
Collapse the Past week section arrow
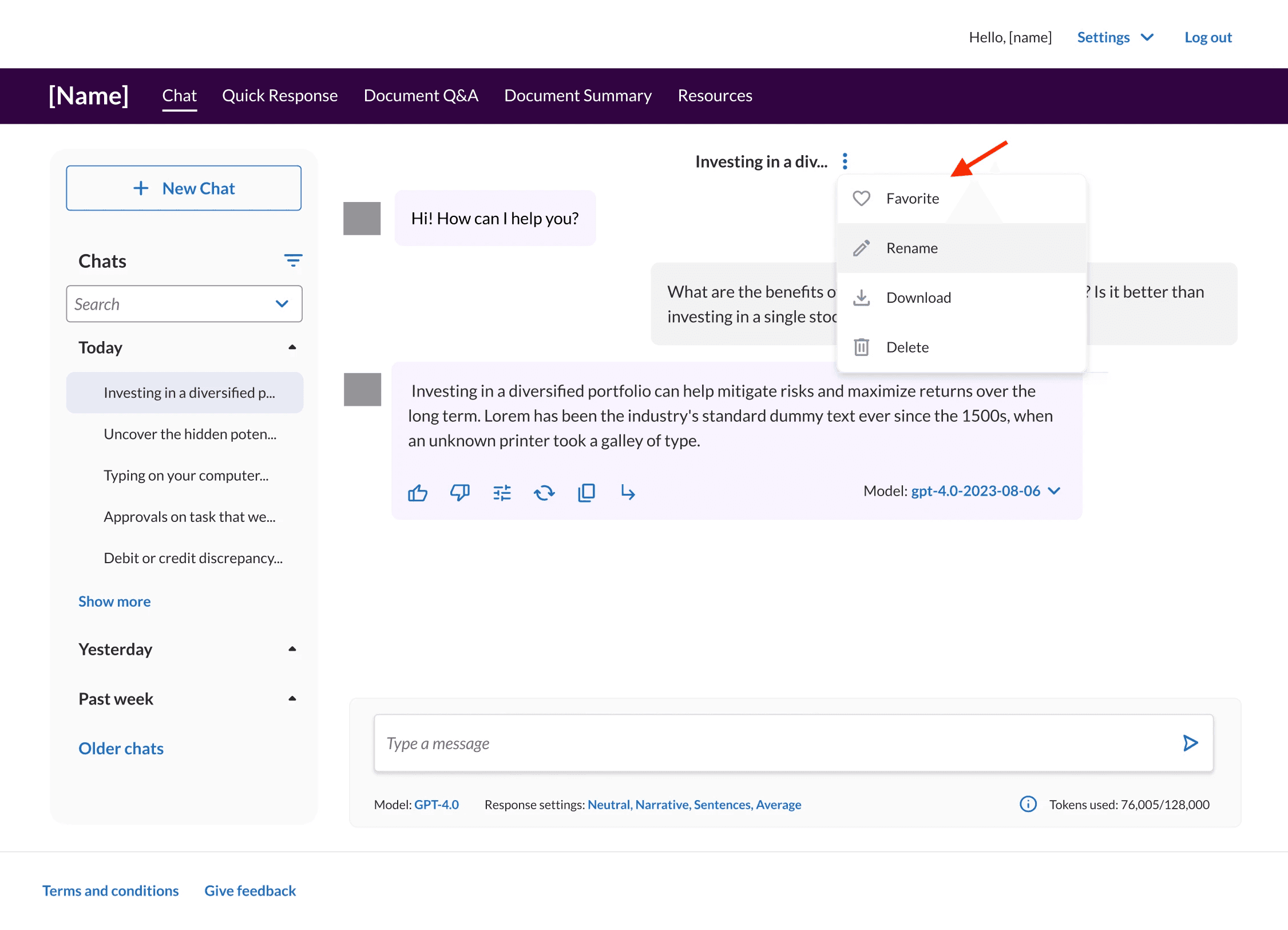pyautogui.click(x=292, y=699)
